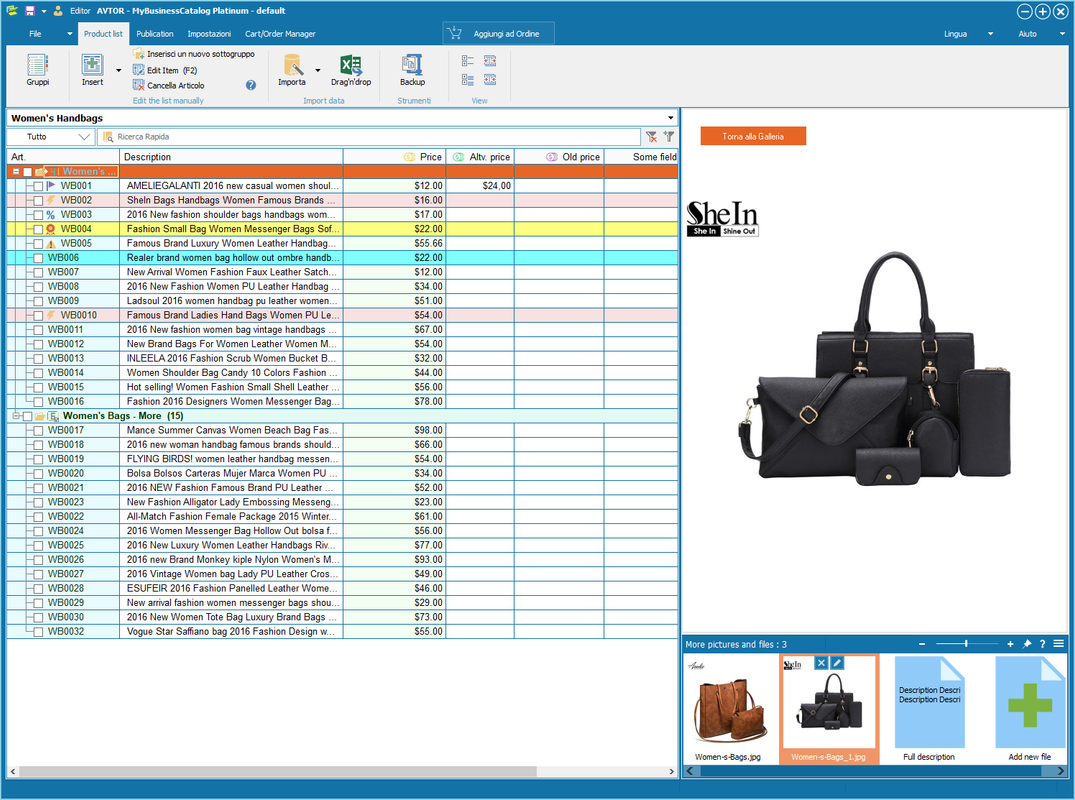
Task: Zoom in thumbnails with plus icon
Action: click(1010, 644)
